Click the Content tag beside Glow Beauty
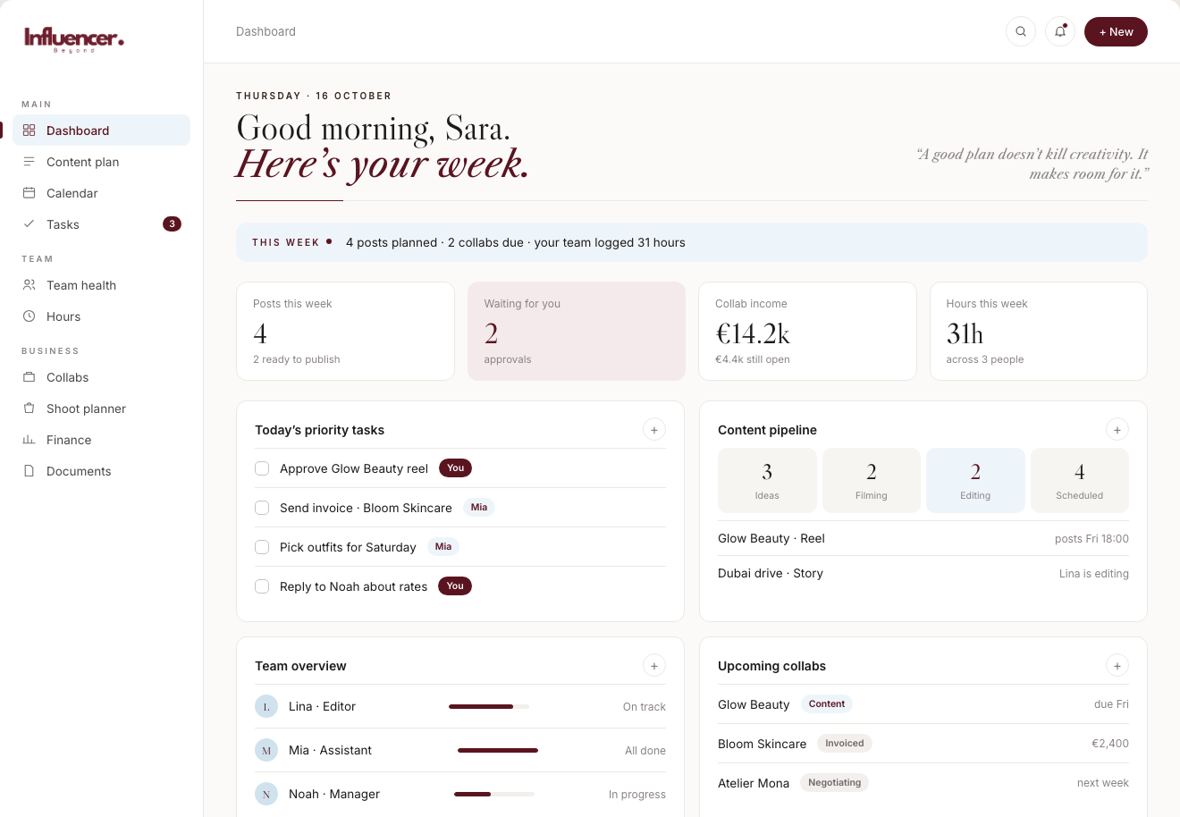This screenshot has width=1180, height=817. pos(826,704)
